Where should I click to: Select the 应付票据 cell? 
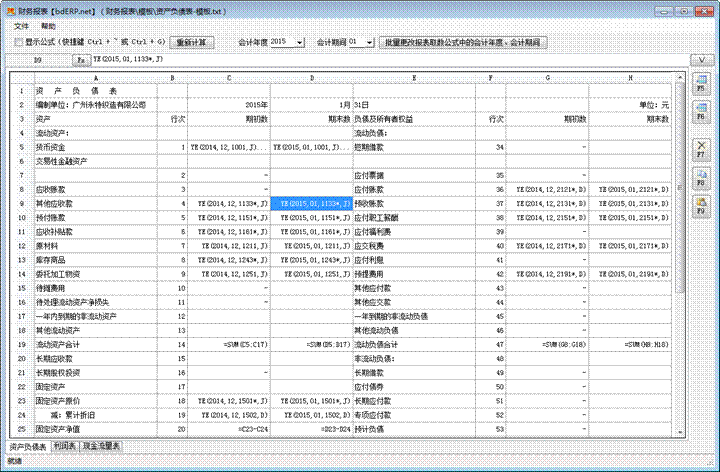tap(415, 175)
